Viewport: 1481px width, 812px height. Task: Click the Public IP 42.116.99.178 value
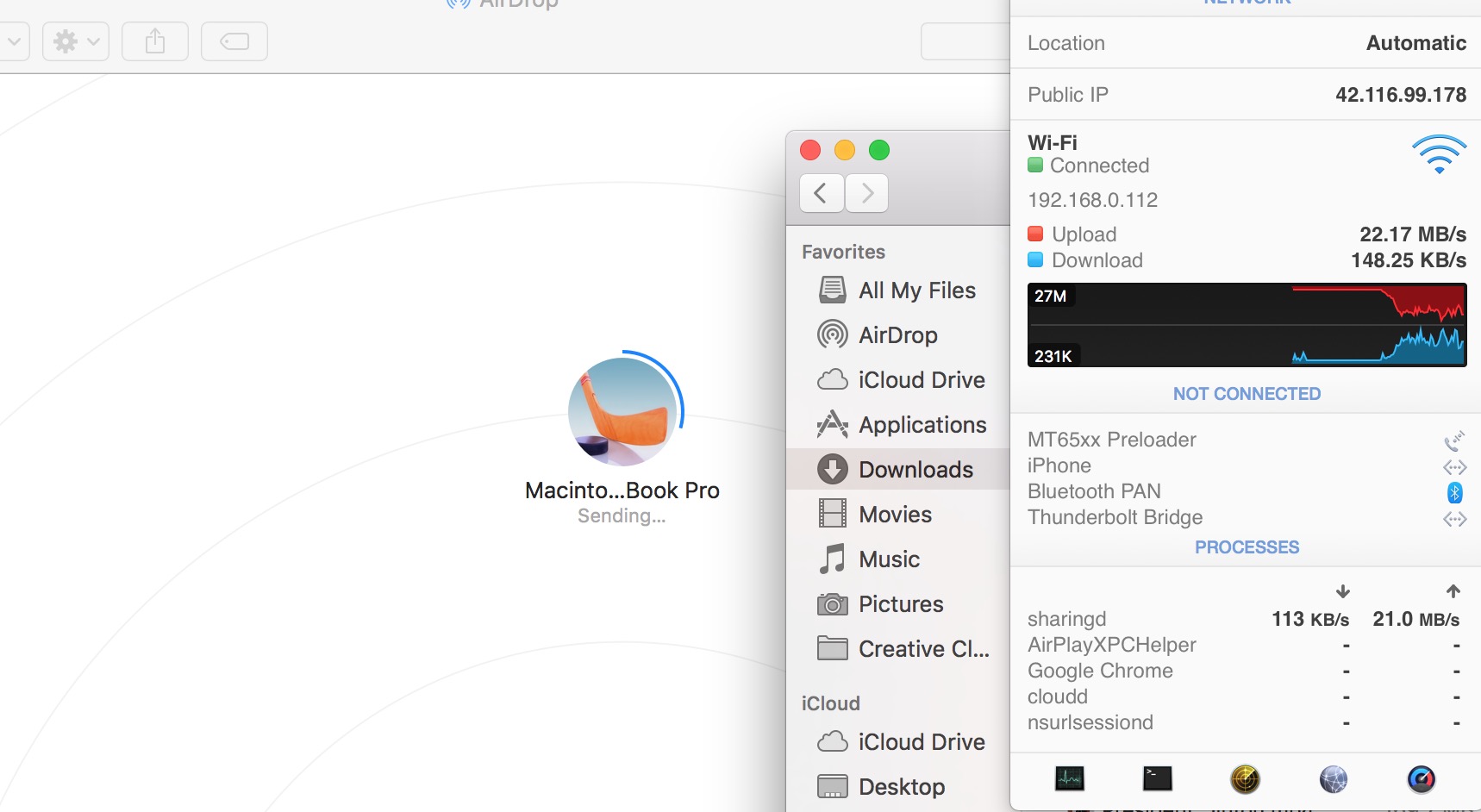[1401, 95]
